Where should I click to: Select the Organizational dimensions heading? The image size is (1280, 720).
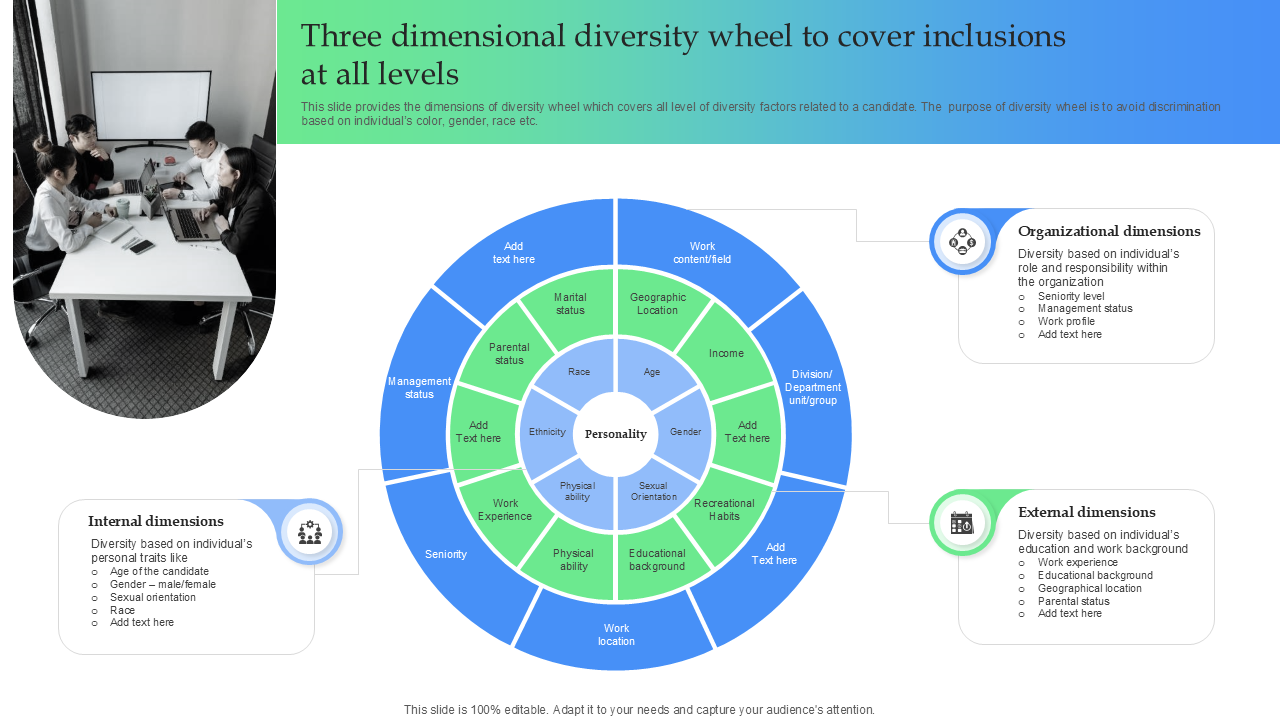click(x=1109, y=232)
